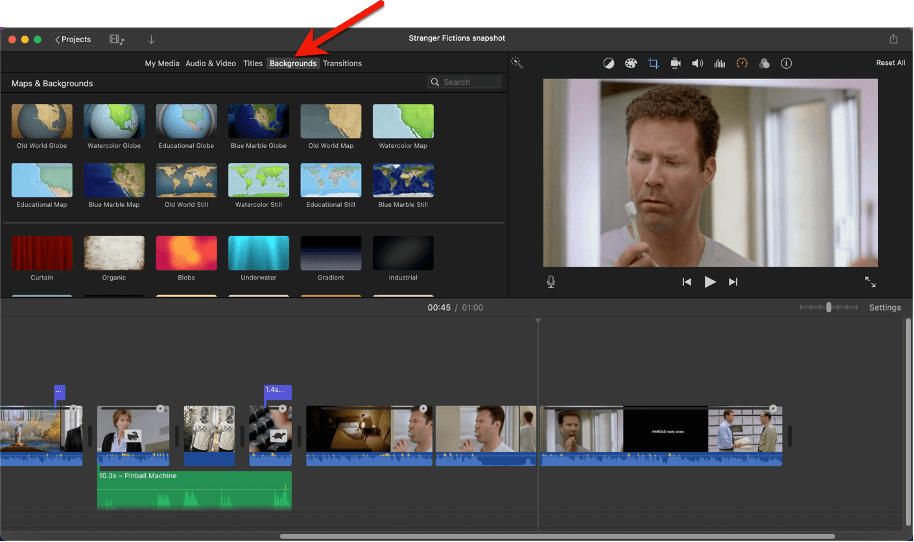The image size is (914, 542).
Task: Apply the magic wand auto-enhance
Action: [516, 62]
